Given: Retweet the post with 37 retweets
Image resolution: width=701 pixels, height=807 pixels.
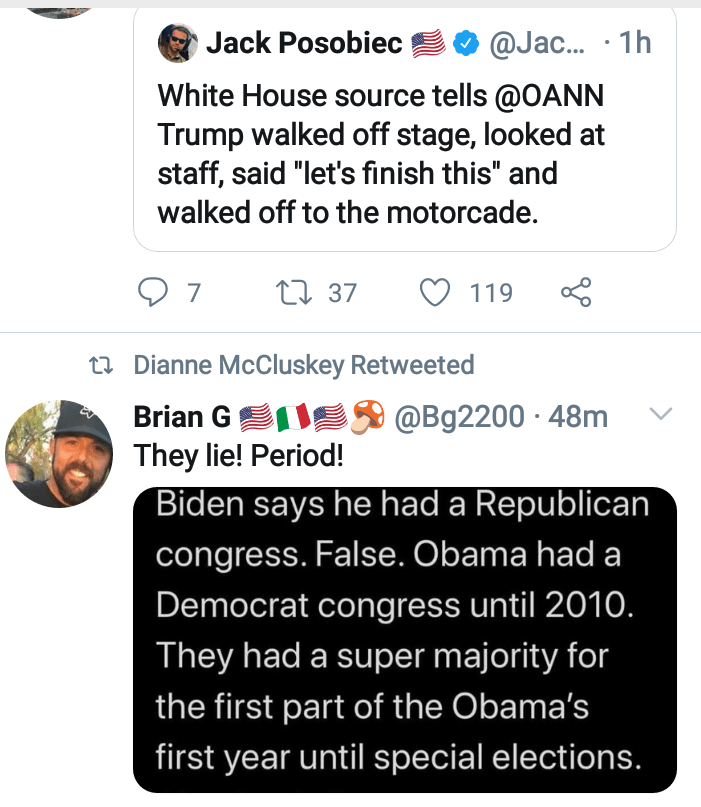Looking at the screenshot, I should [x=290, y=292].
